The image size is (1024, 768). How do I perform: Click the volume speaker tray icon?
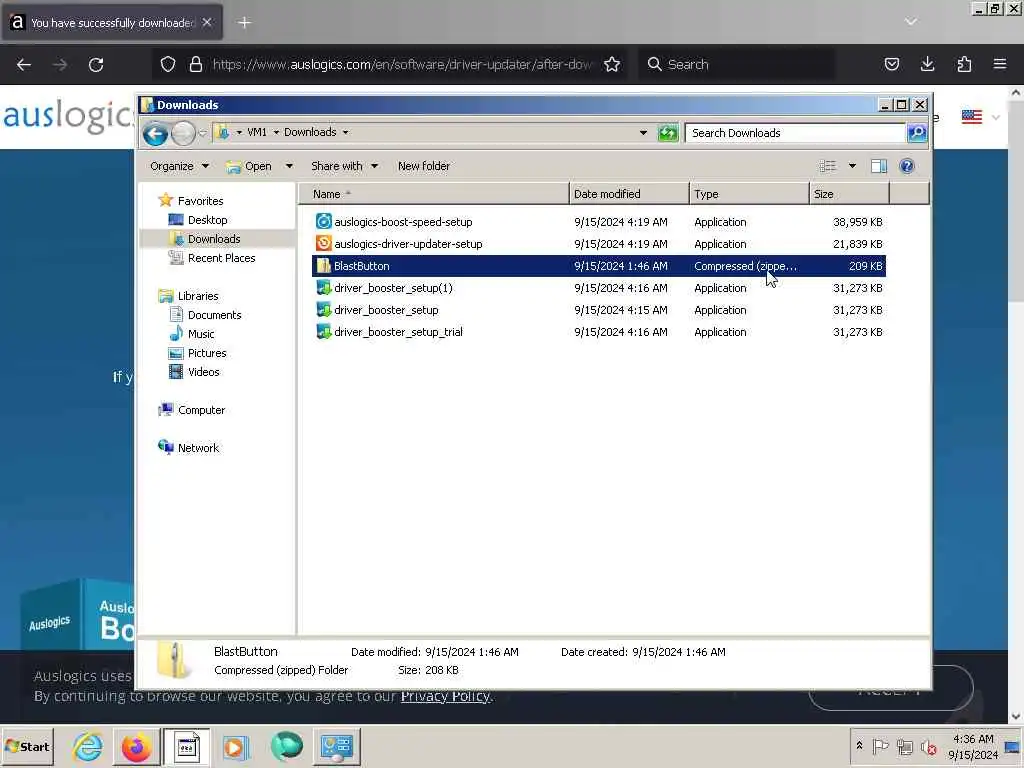click(x=928, y=746)
